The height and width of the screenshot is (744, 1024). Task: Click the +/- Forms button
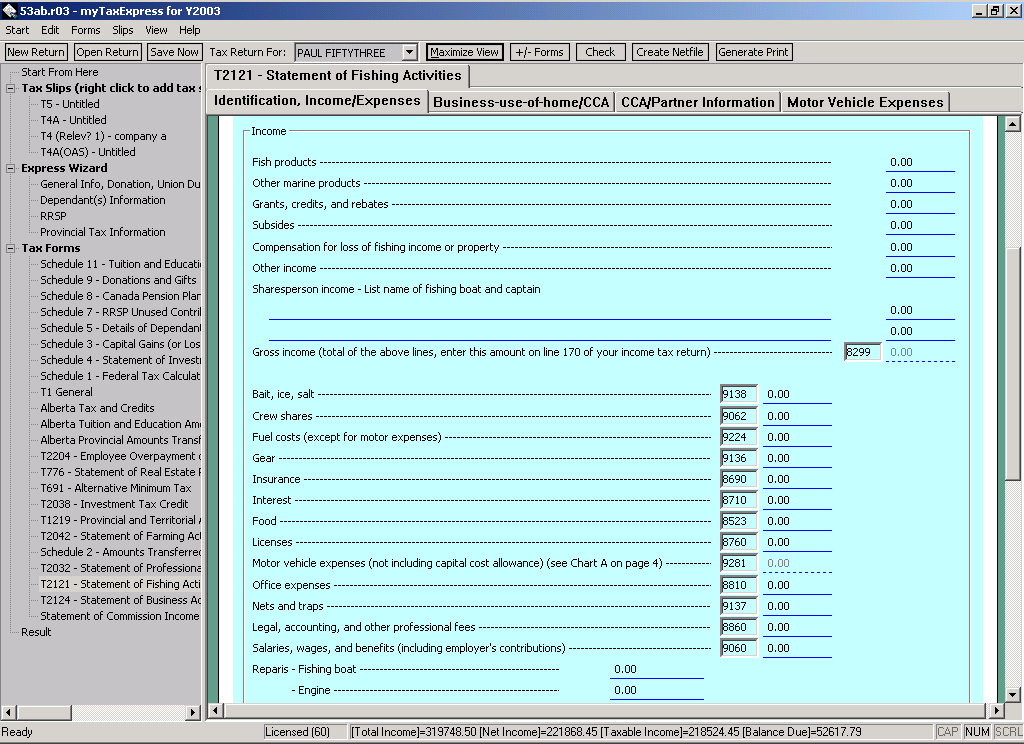coord(539,52)
